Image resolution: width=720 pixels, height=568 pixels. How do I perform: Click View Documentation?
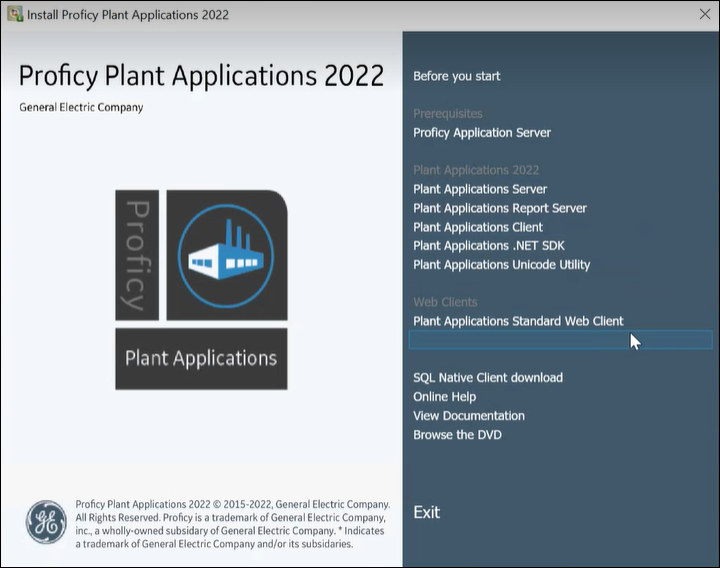tap(468, 416)
